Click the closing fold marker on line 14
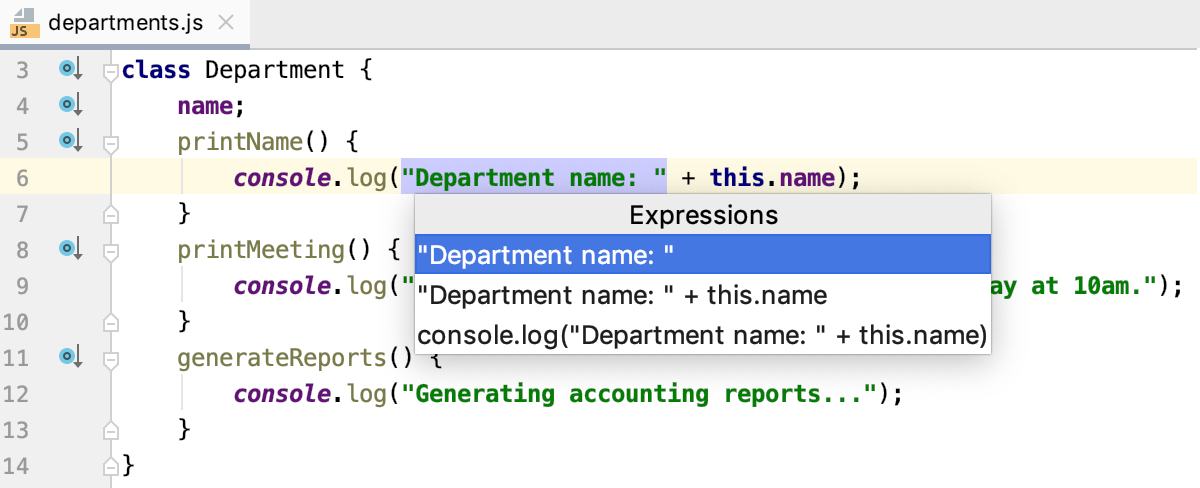 [111, 465]
